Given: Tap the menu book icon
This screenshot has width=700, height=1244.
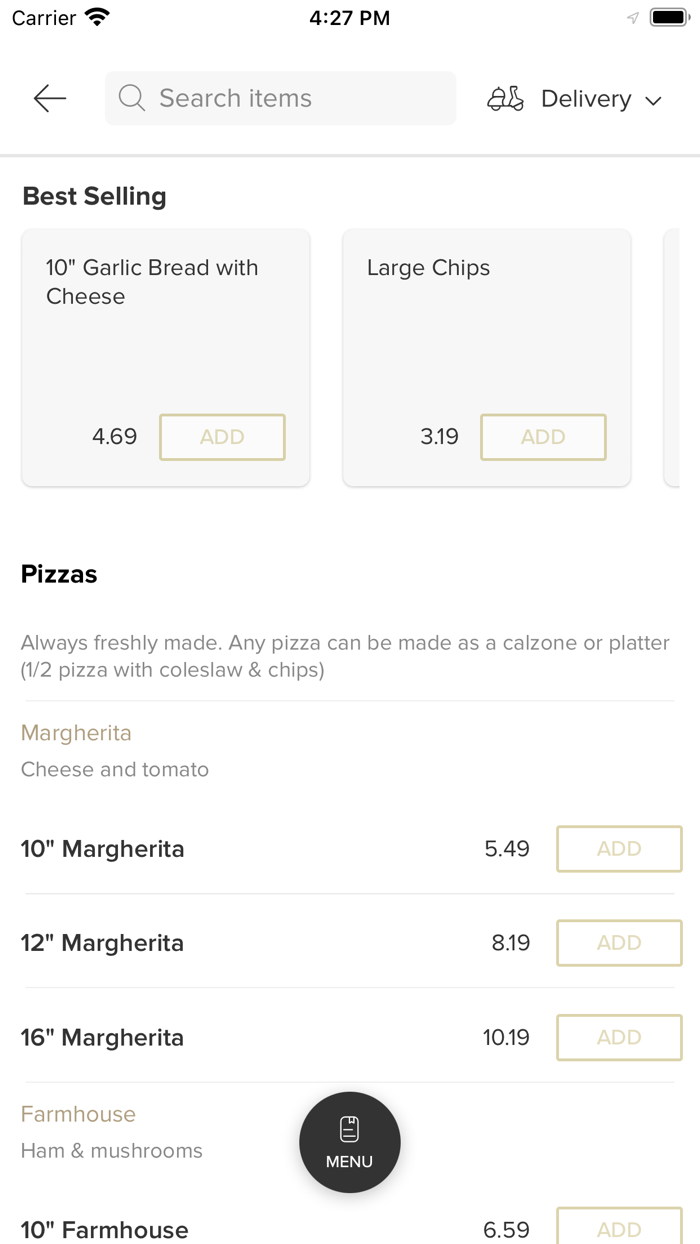Looking at the screenshot, I should [349, 1129].
